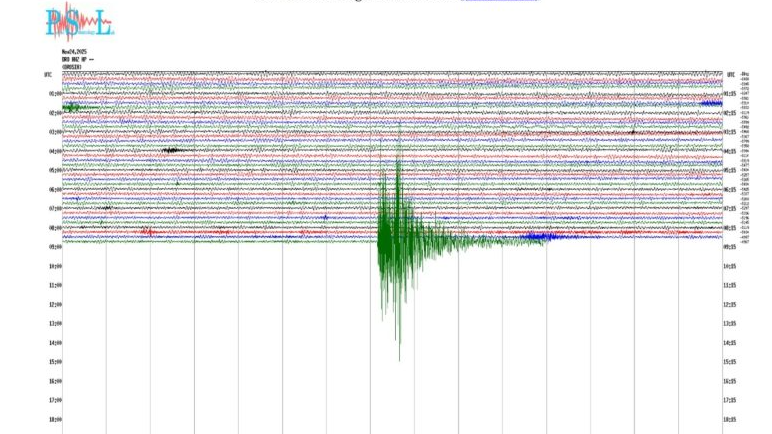The height and width of the screenshot is (434, 772).
Task: Click the left UTC axis label
Action: tap(48, 75)
